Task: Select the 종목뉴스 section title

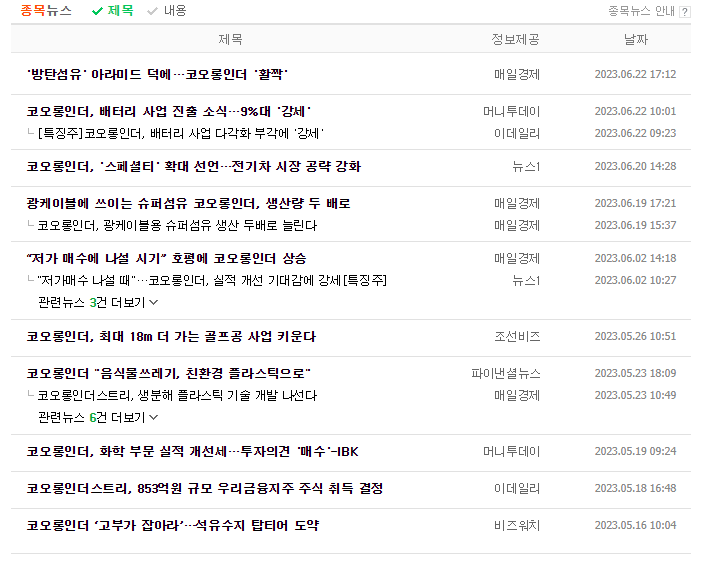Action: click(x=46, y=10)
